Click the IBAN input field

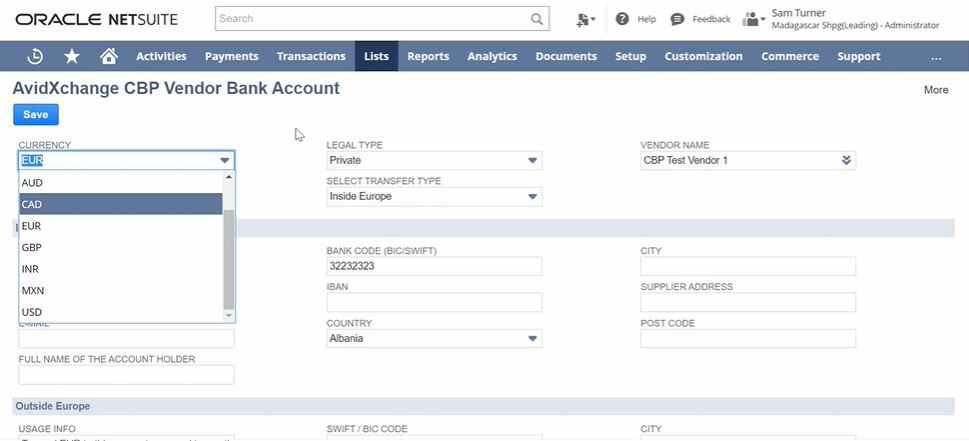[434, 303]
